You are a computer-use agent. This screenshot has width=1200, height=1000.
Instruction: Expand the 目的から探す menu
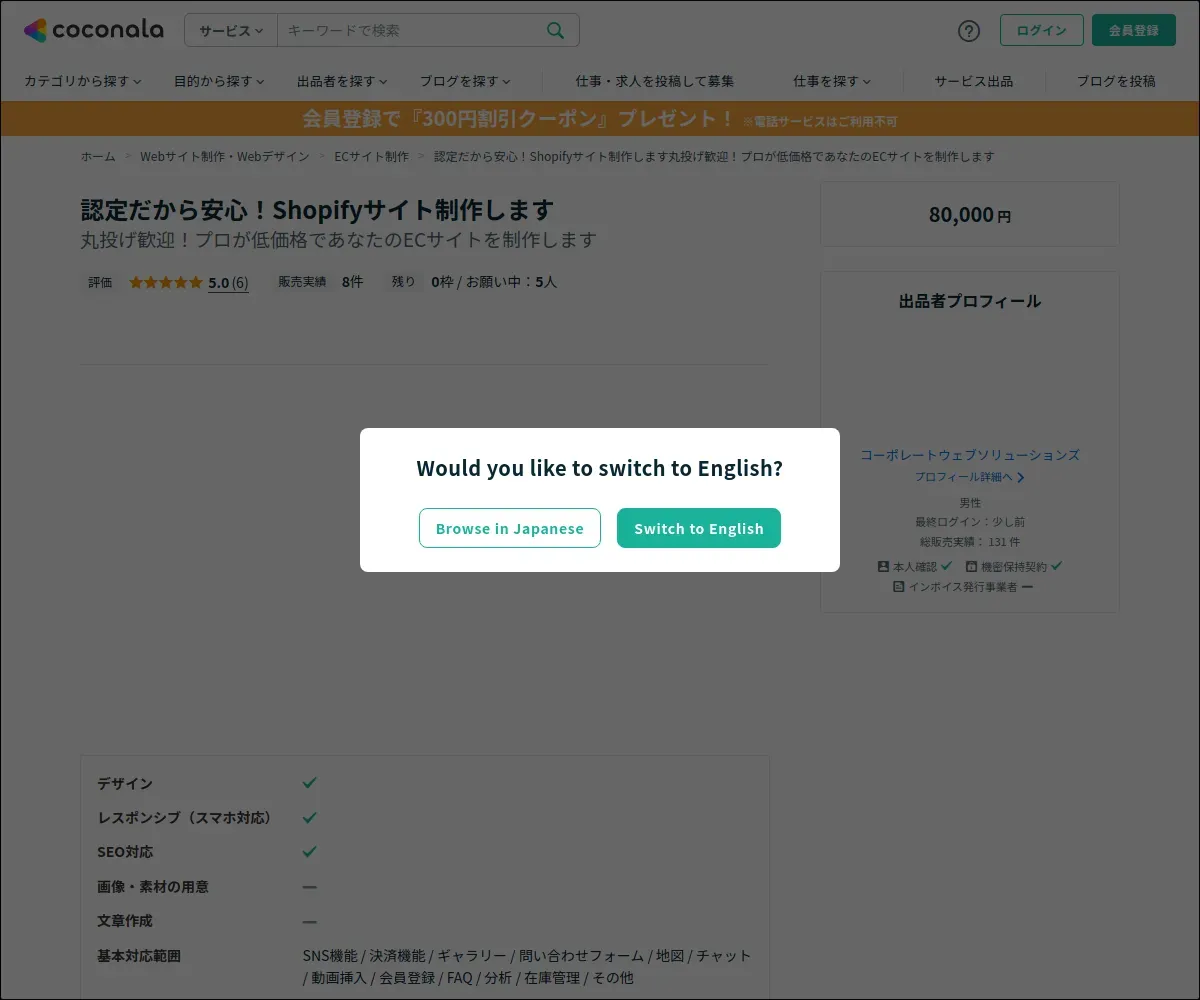pos(219,81)
